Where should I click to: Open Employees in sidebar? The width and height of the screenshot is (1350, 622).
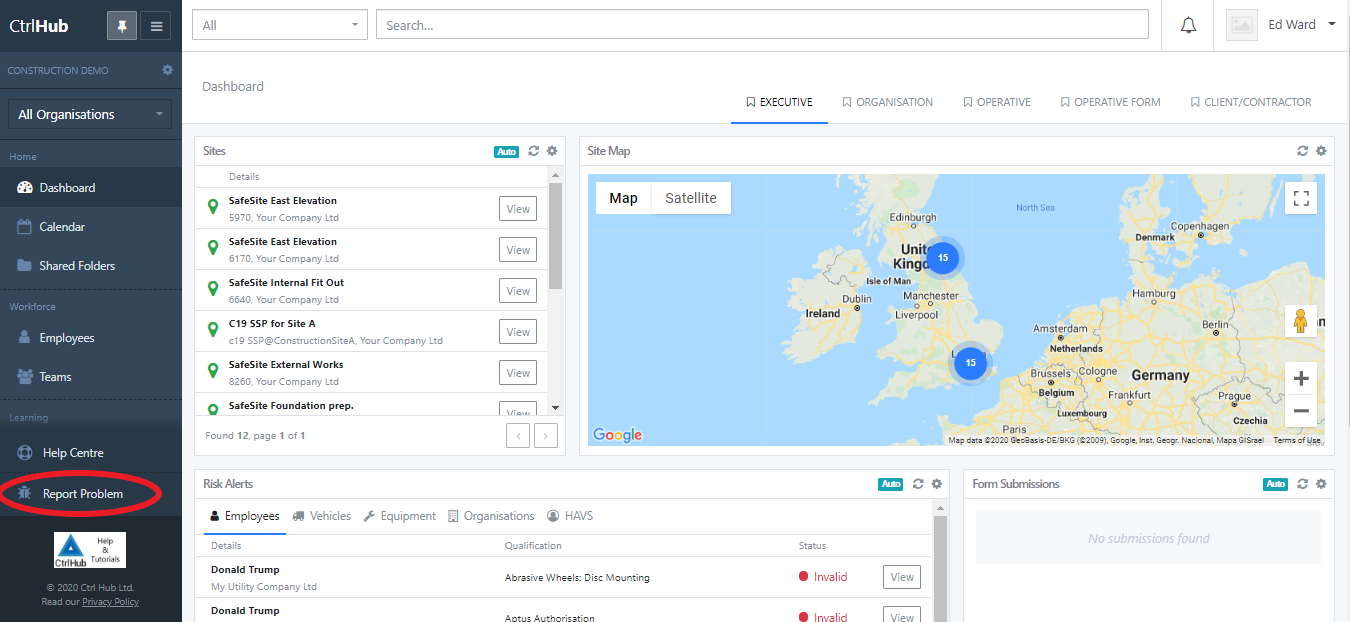click(x=91, y=338)
